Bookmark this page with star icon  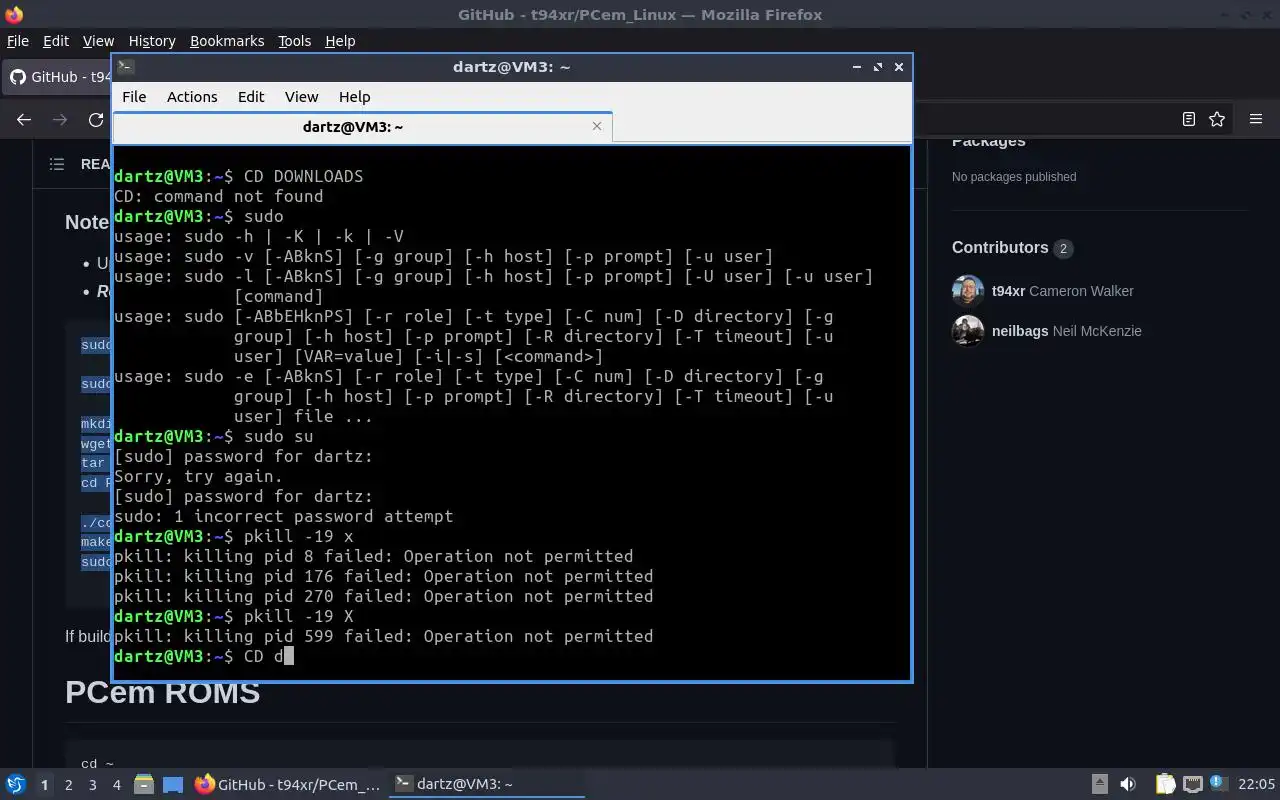click(x=1217, y=119)
